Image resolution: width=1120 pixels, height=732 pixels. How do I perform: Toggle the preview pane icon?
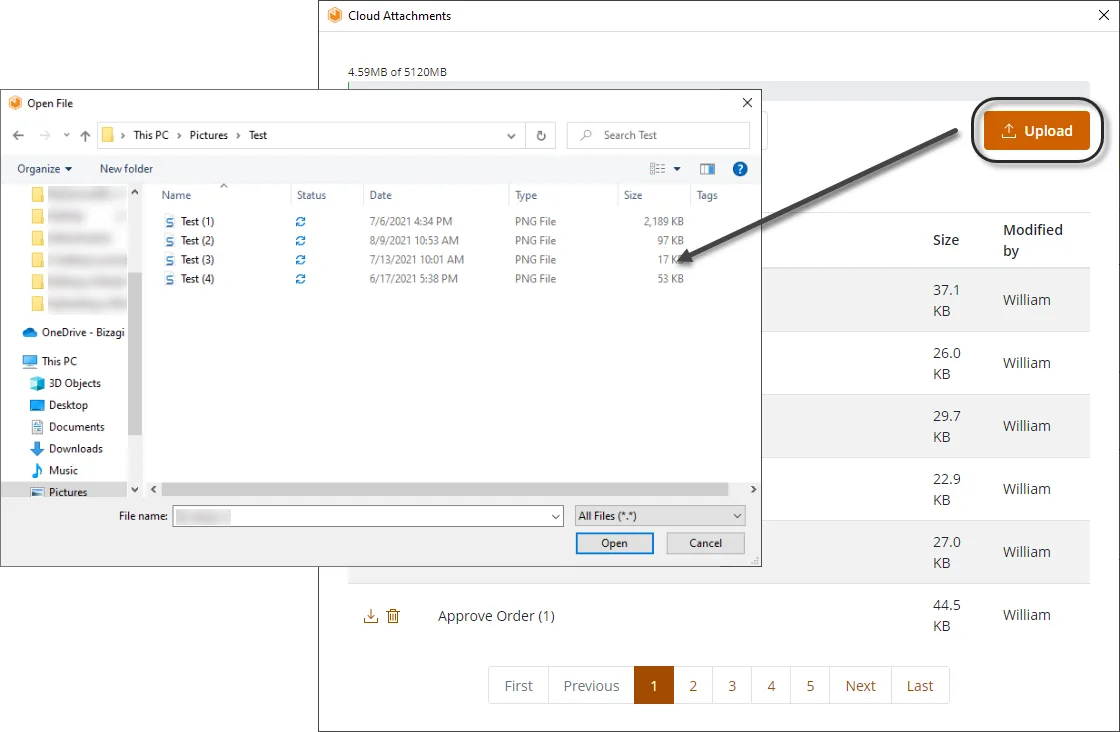click(x=707, y=169)
